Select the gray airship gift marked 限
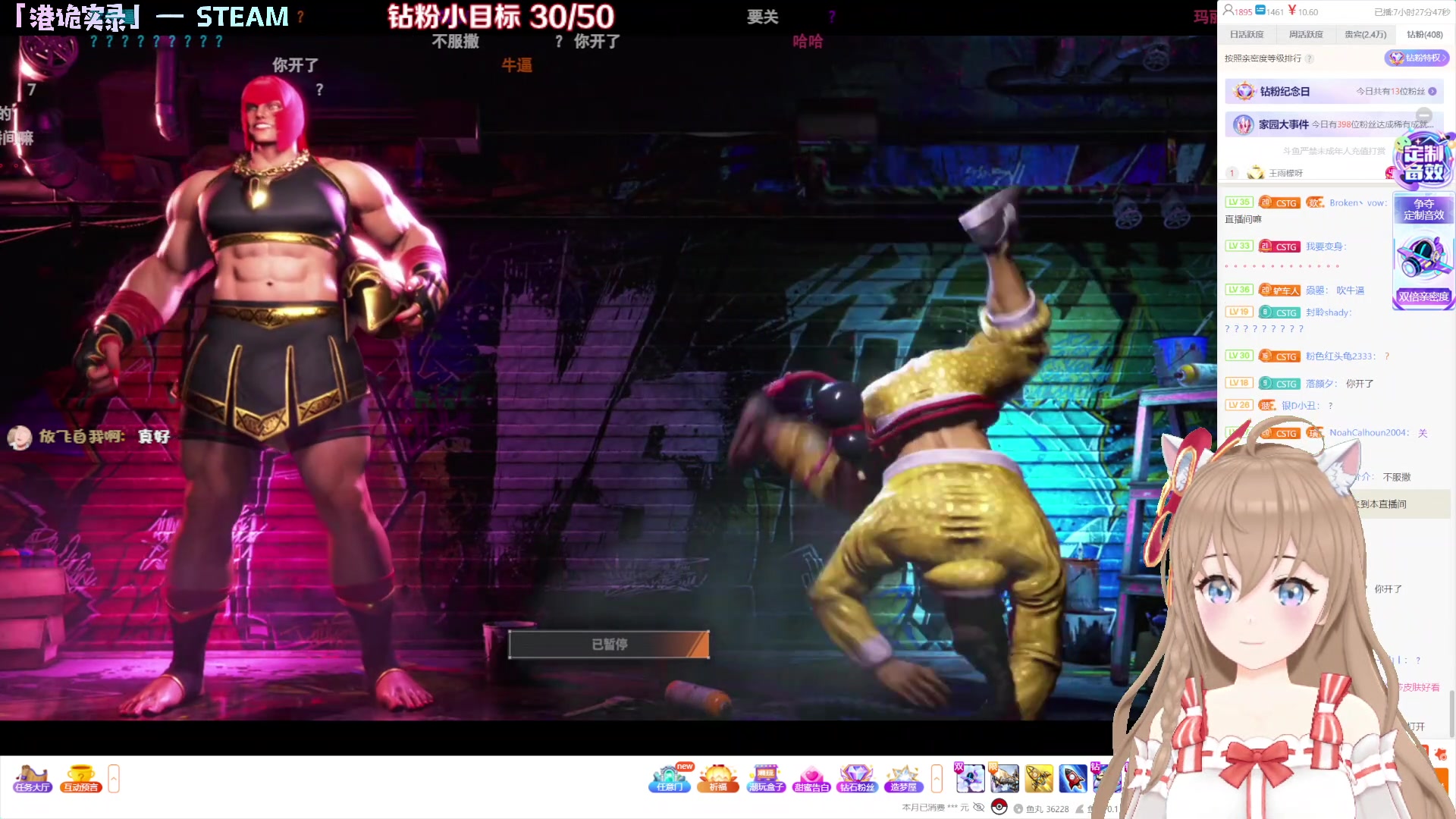 pyautogui.click(x=1004, y=778)
